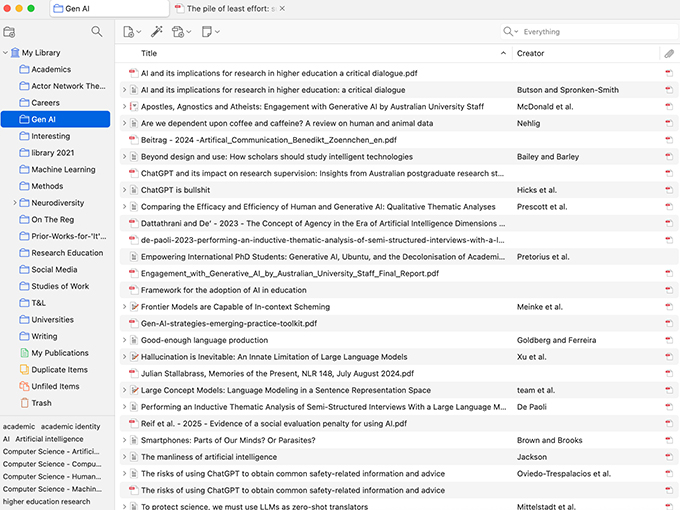This screenshot has height=510, width=680.
Task: Open the New Note toolbar menu
Action: pos(209,32)
